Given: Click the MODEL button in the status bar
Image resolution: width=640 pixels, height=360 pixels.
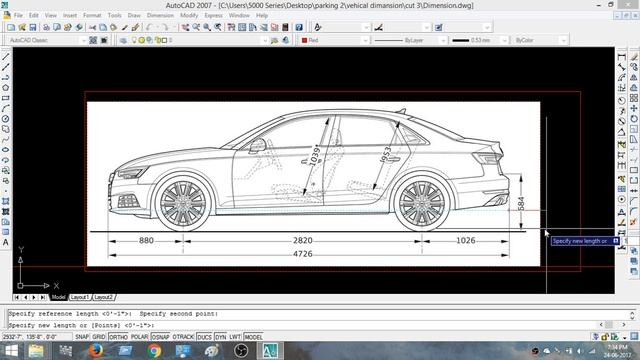Looking at the screenshot, I should [253, 337].
